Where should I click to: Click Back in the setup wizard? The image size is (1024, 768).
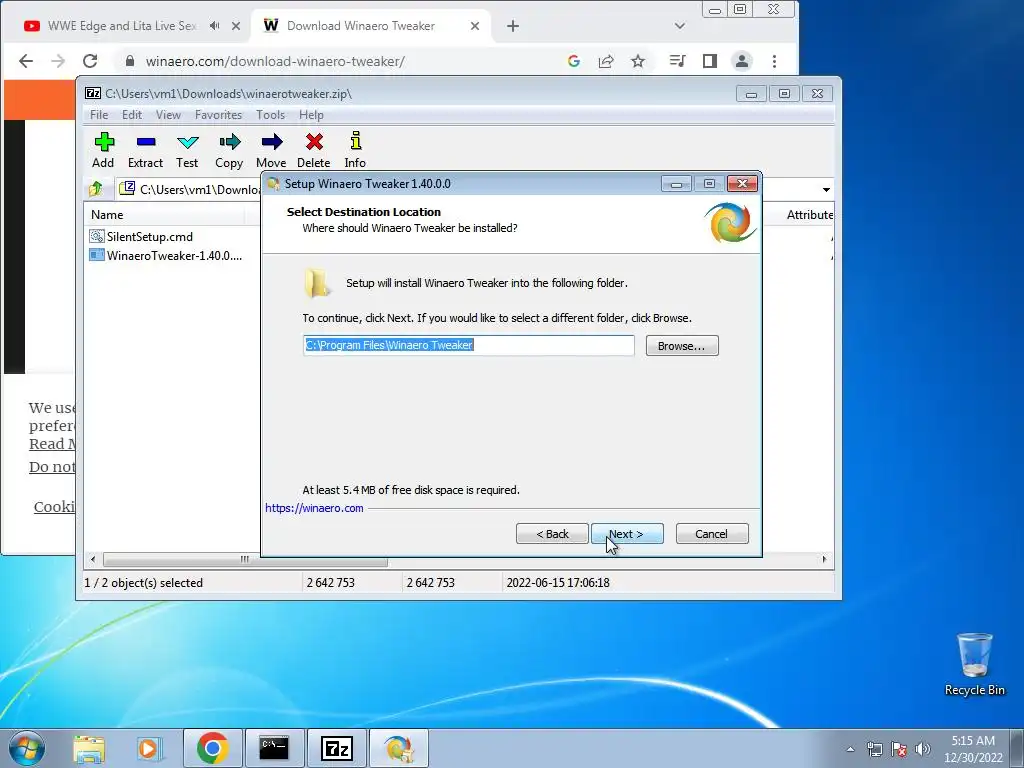click(x=552, y=534)
